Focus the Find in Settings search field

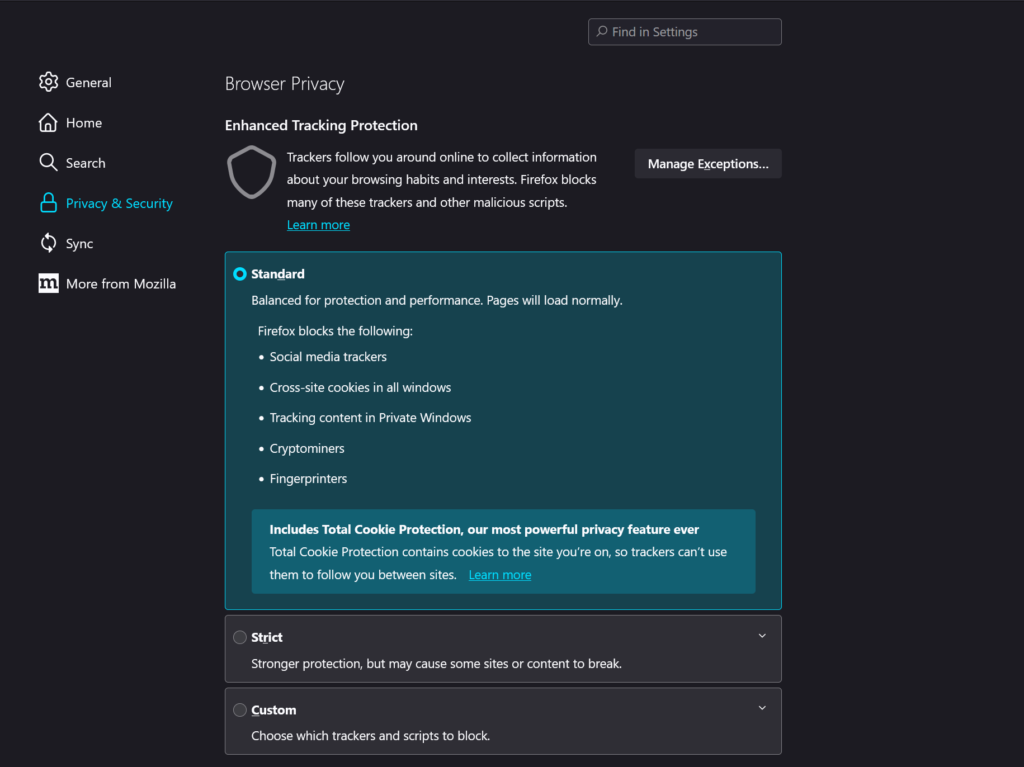pyautogui.click(x=690, y=32)
